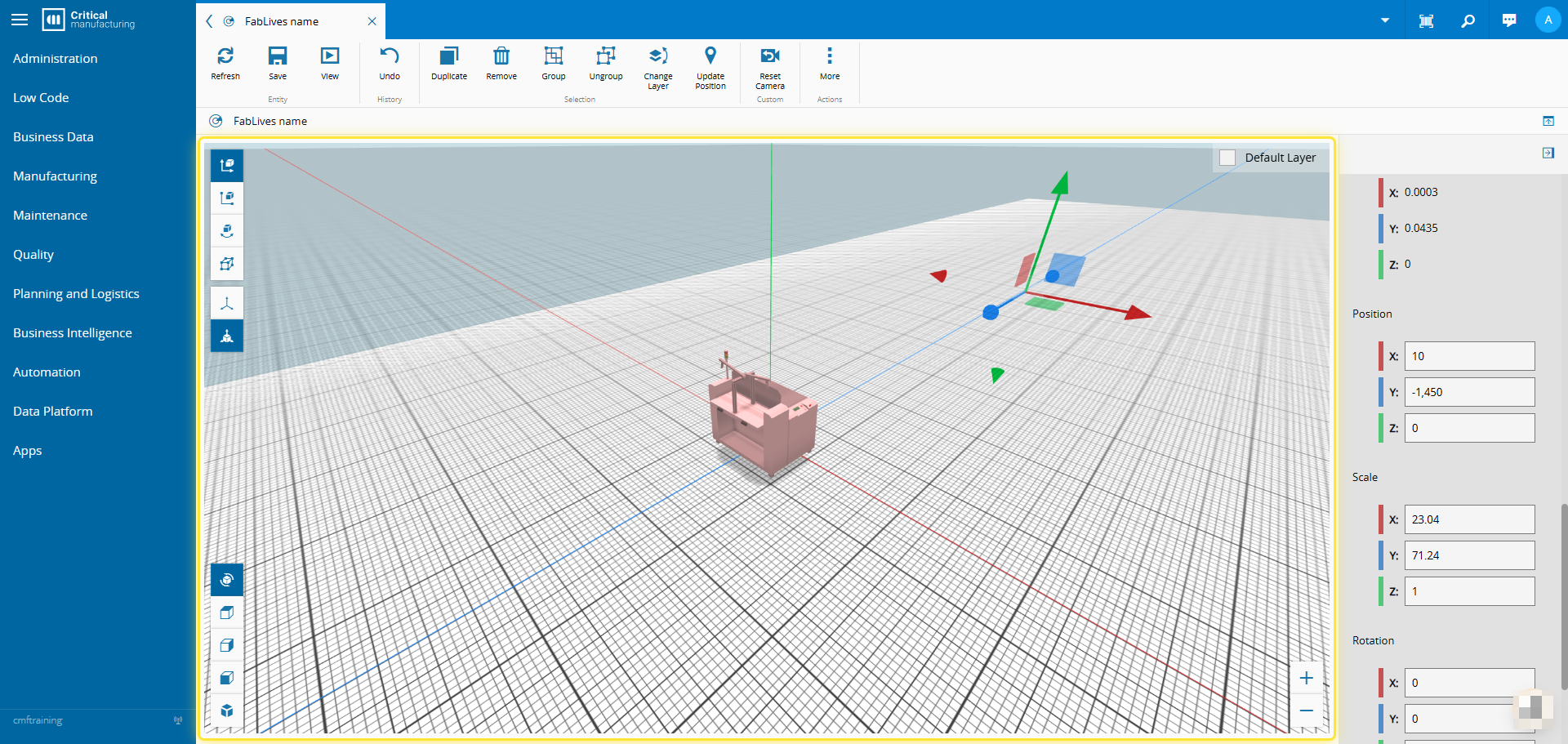The image size is (1568, 744).
Task: Open the Business Intelligence menu
Action: [73, 333]
